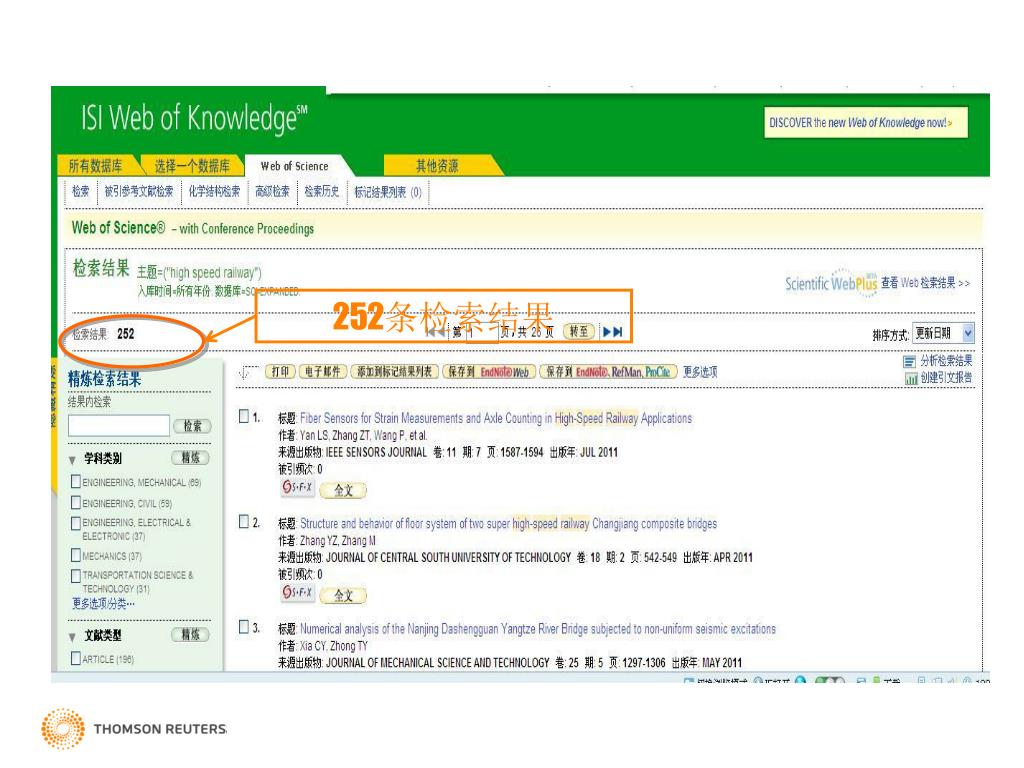
Task: Click the 'Web of Science® – with Conference Proceedings' heading
Action: [193, 228]
